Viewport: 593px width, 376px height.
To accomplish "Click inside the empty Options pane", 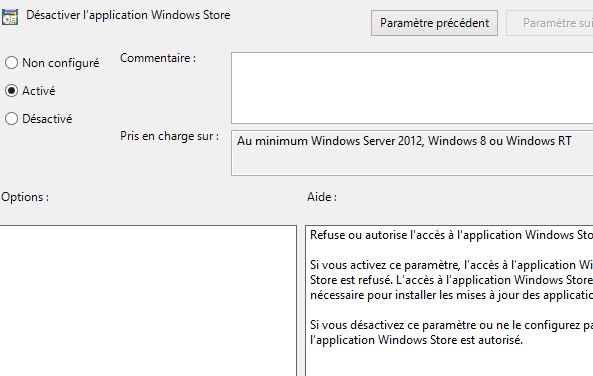I will coord(148,301).
